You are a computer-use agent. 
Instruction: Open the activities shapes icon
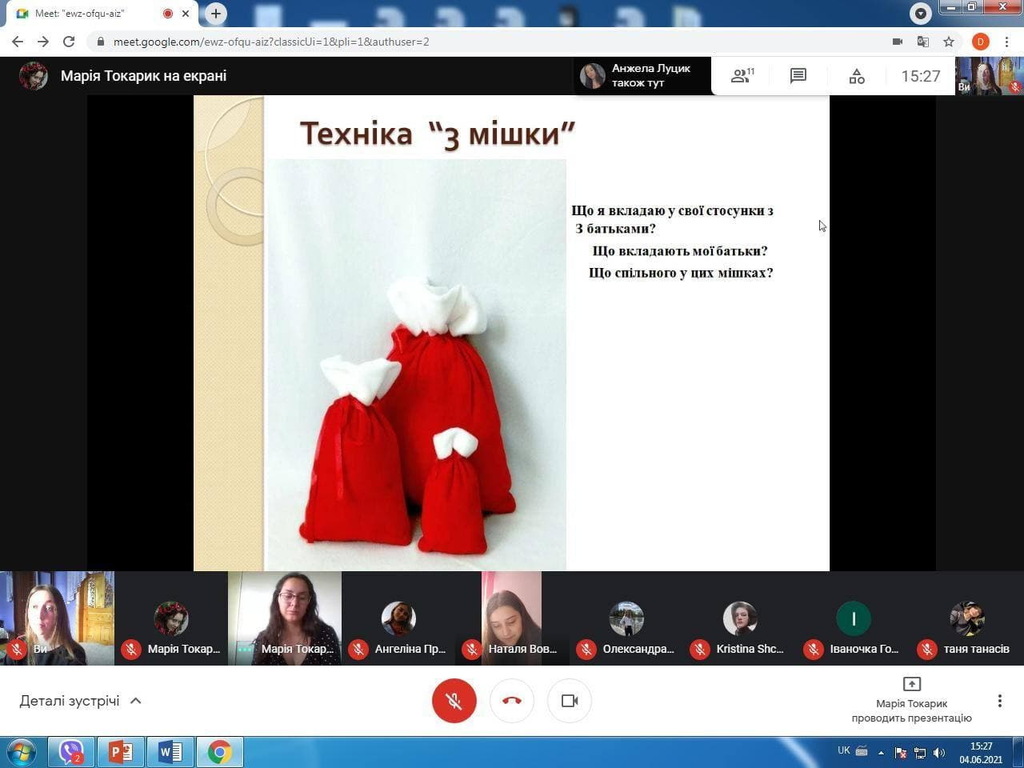pyautogui.click(x=856, y=76)
